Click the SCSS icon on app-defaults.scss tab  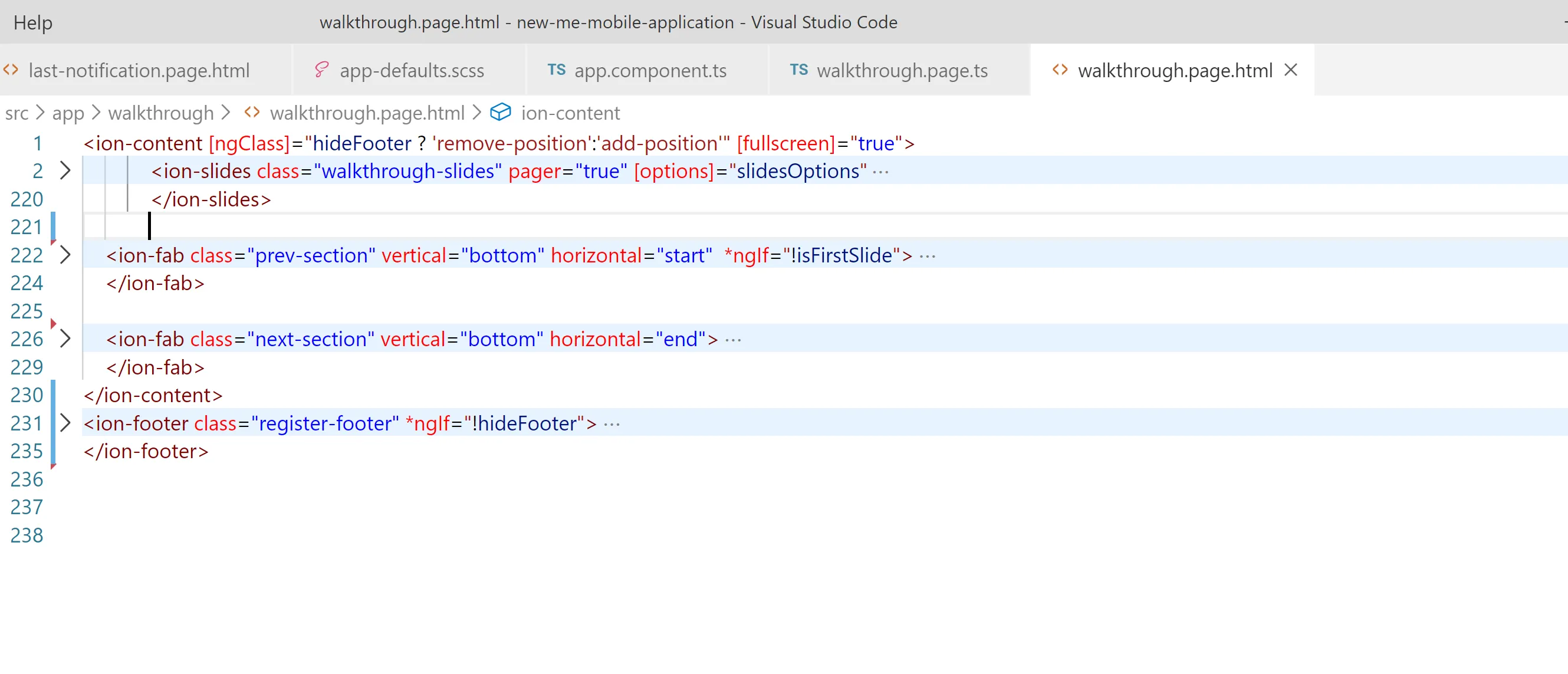321,70
